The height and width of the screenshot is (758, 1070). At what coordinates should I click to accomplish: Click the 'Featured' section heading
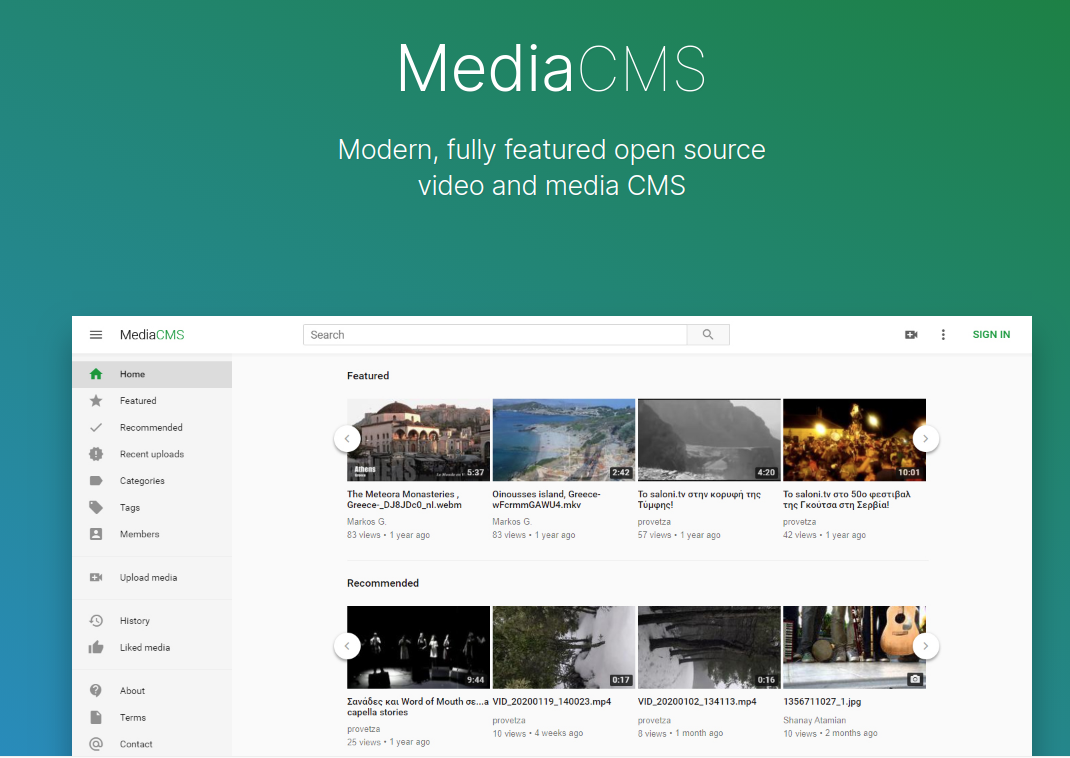(368, 376)
